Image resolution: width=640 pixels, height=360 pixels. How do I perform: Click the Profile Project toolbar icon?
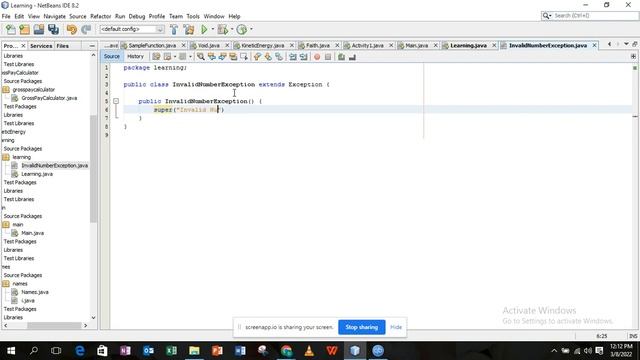click(x=242, y=29)
